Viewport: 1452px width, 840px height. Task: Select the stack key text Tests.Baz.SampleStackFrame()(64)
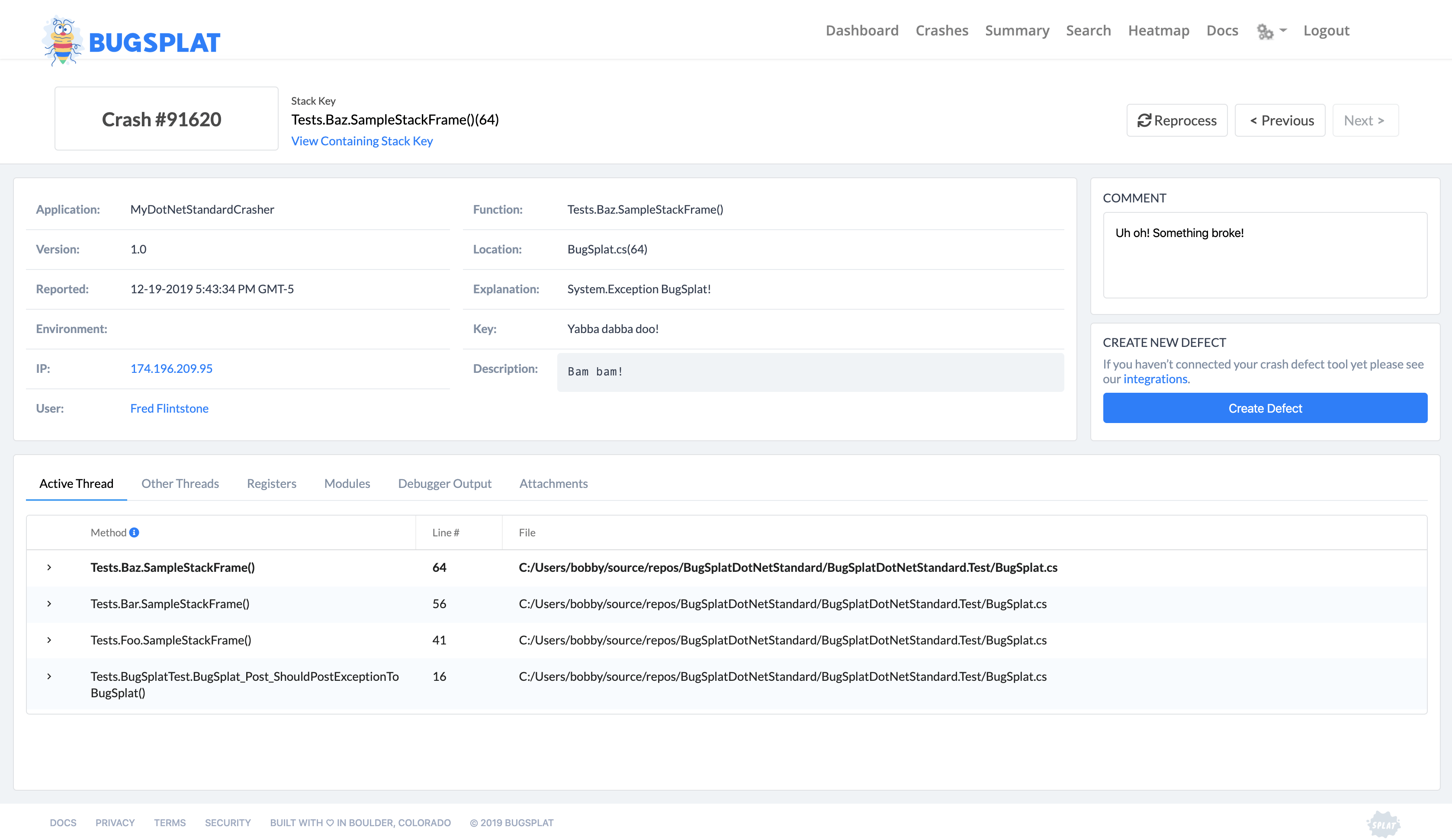[x=395, y=119]
